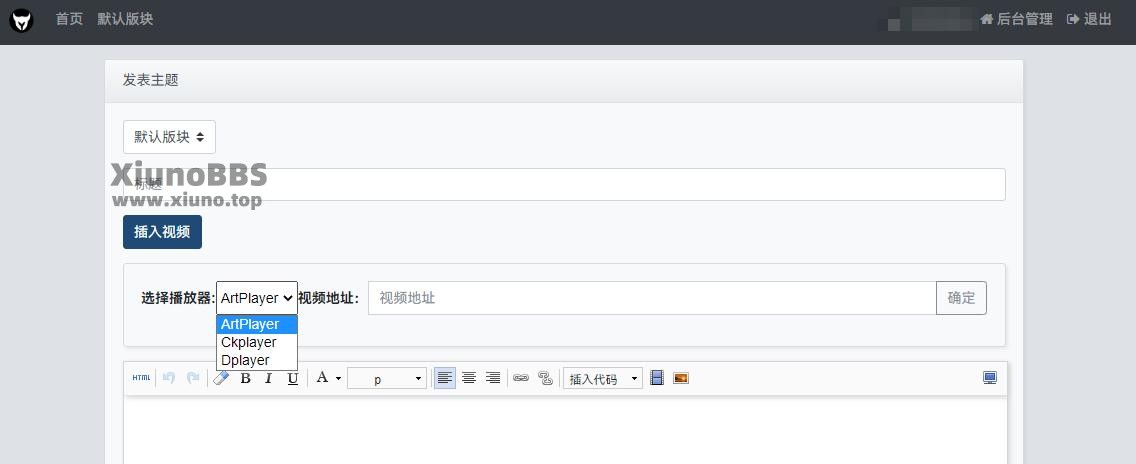Click the 视频地址 URL input field

651,298
